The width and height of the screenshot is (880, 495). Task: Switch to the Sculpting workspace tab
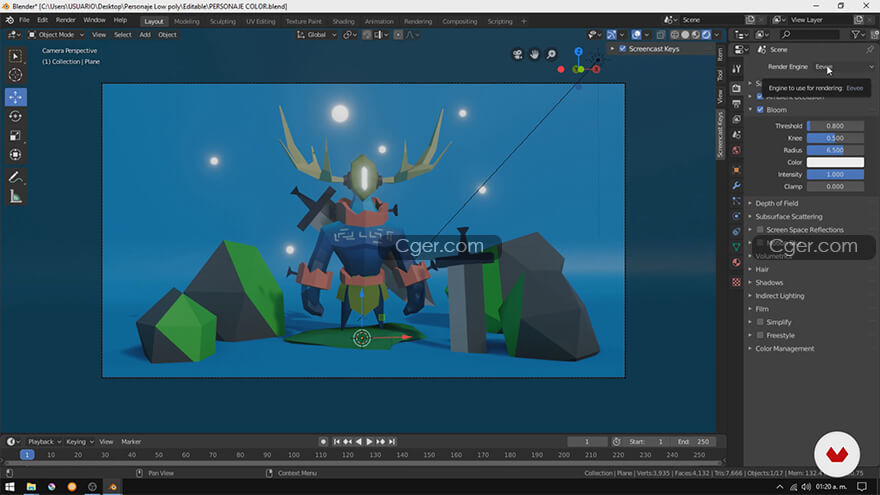(x=222, y=21)
